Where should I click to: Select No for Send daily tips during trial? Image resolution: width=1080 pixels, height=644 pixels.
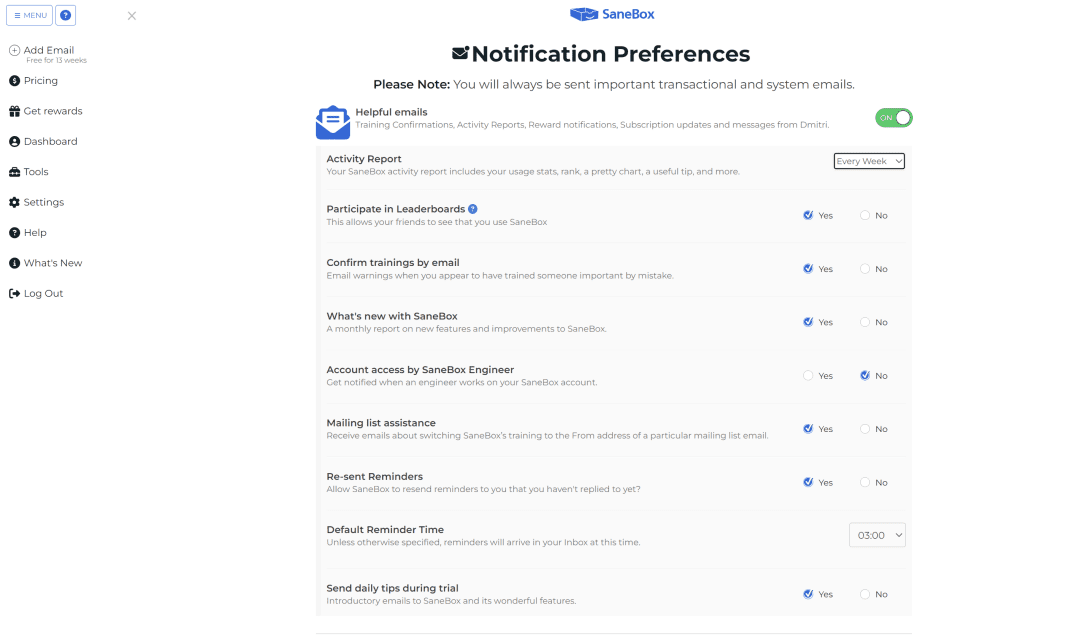point(864,593)
